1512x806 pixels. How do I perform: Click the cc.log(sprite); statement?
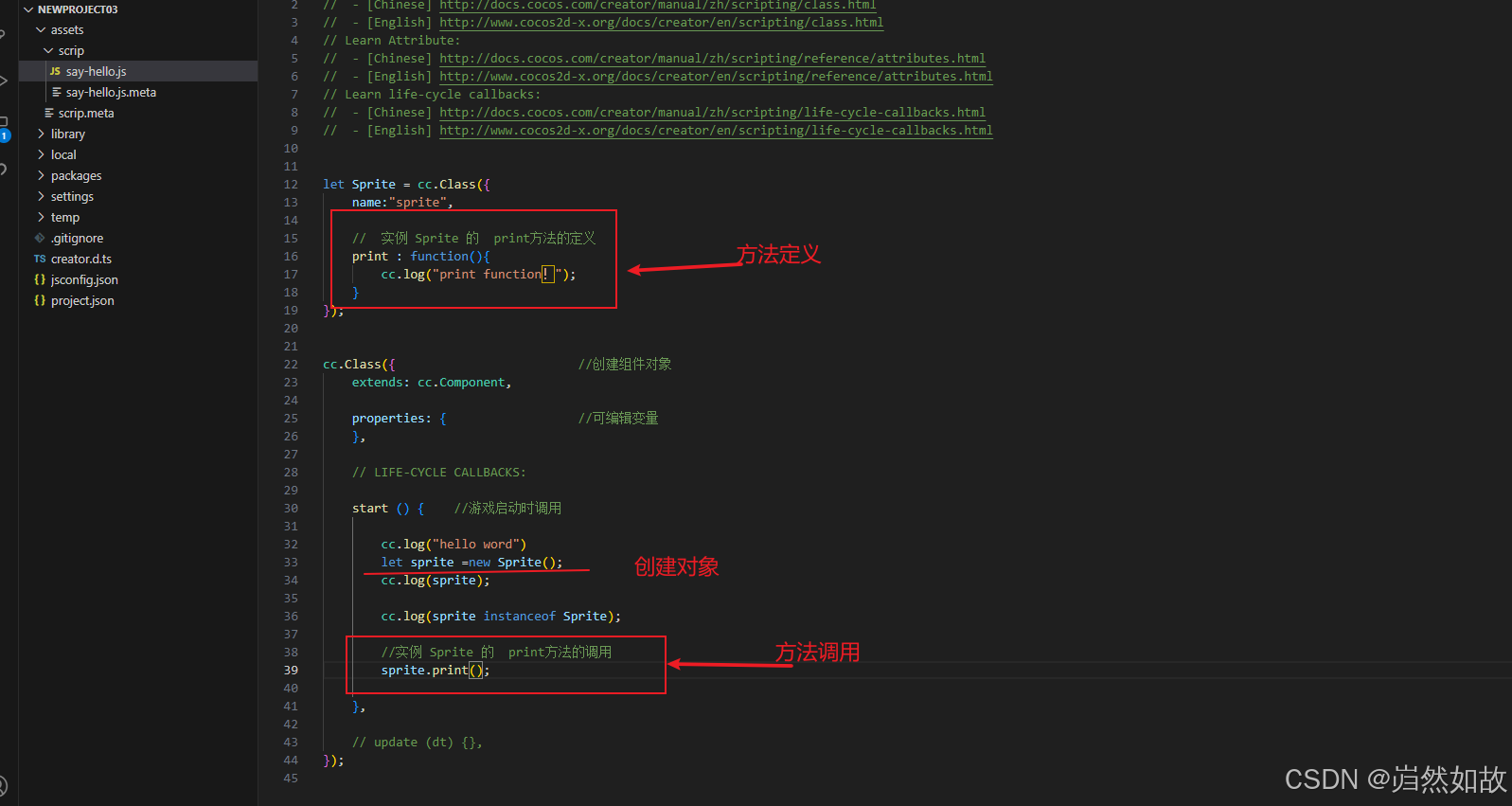point(436,581)
